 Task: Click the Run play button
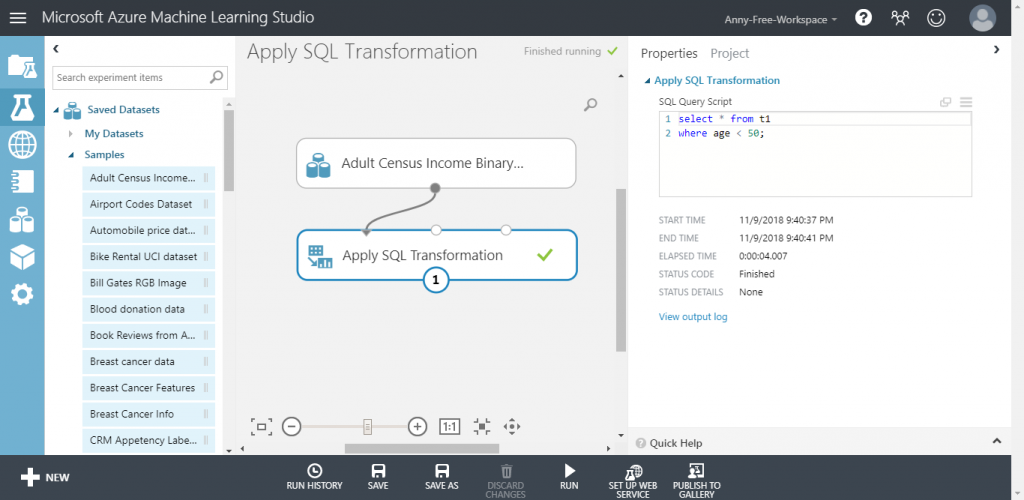569,477
